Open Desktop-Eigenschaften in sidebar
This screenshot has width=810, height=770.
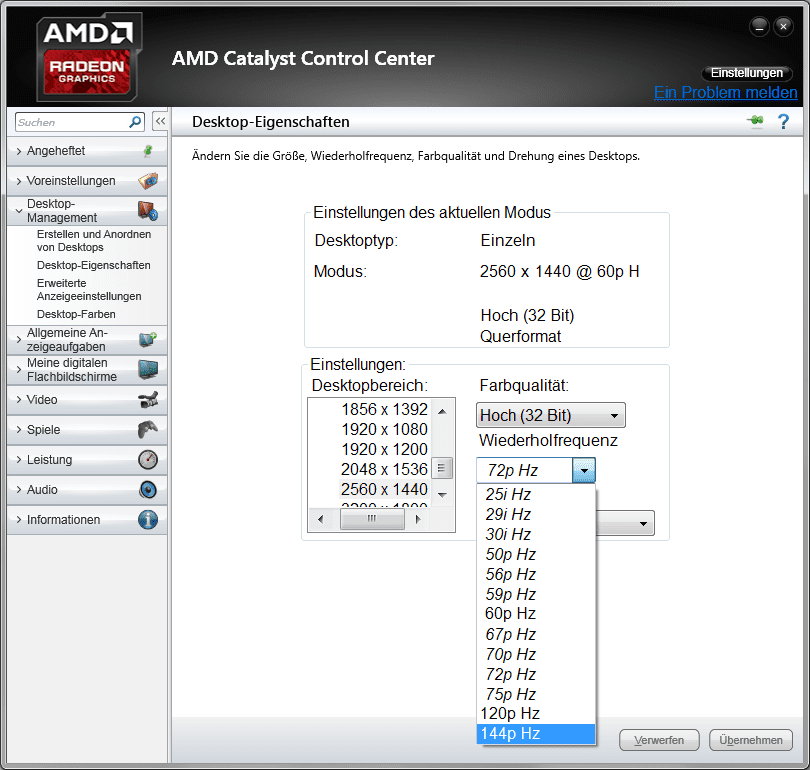coord(94,265)
